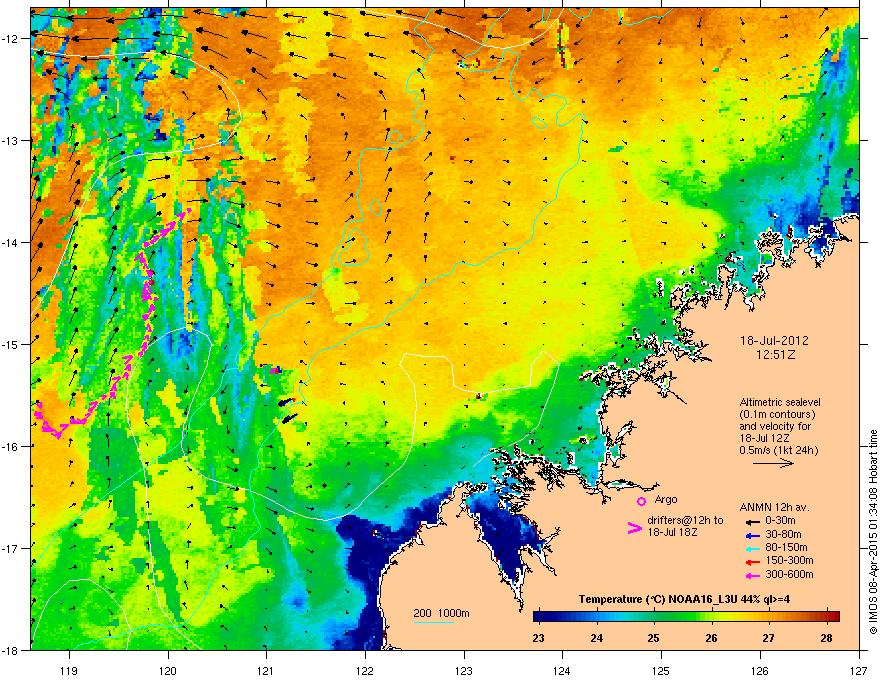
Task: Click the cyan 80-150m ANMN arrow symbol
Action: [x=752, y=548]
